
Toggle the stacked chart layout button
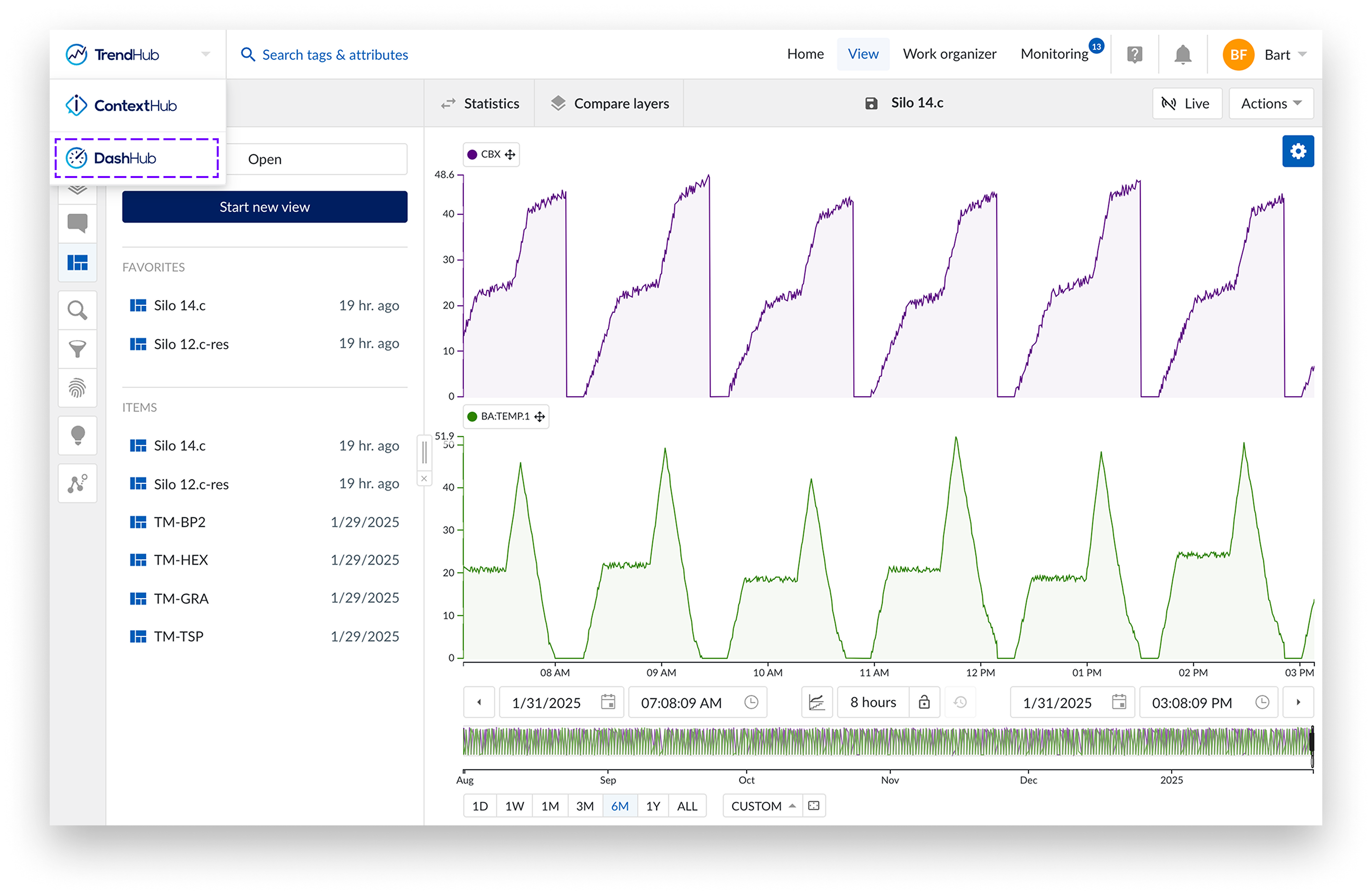(817, 702)
